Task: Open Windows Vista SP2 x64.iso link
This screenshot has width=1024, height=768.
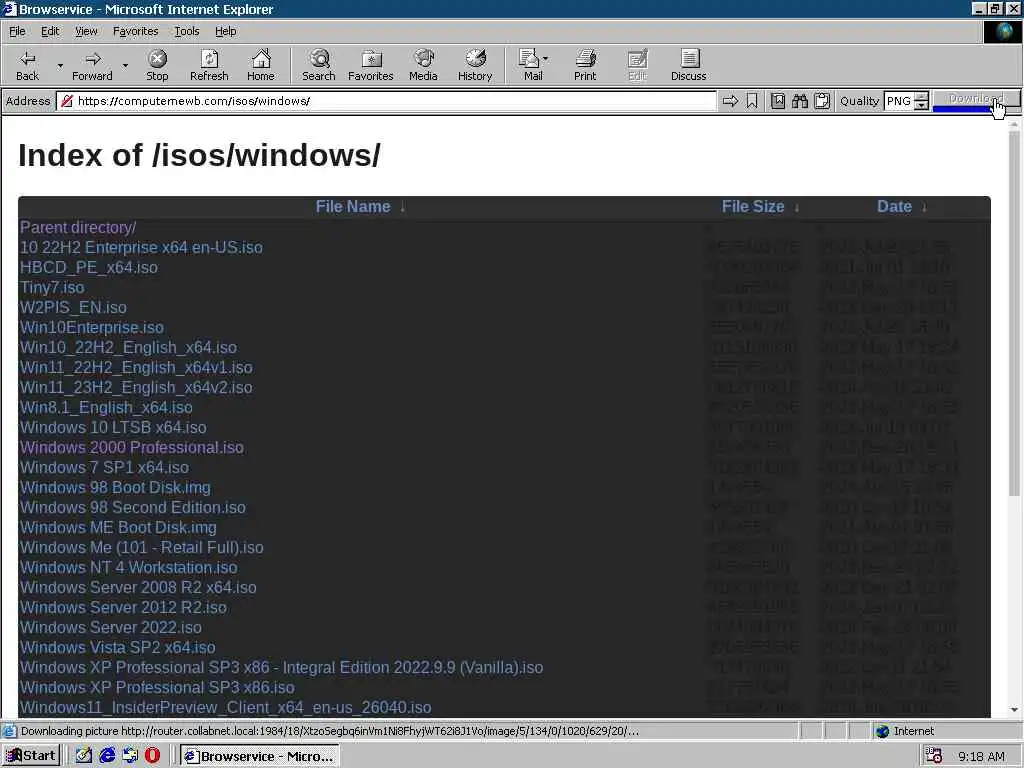Action: pos(118,648)
